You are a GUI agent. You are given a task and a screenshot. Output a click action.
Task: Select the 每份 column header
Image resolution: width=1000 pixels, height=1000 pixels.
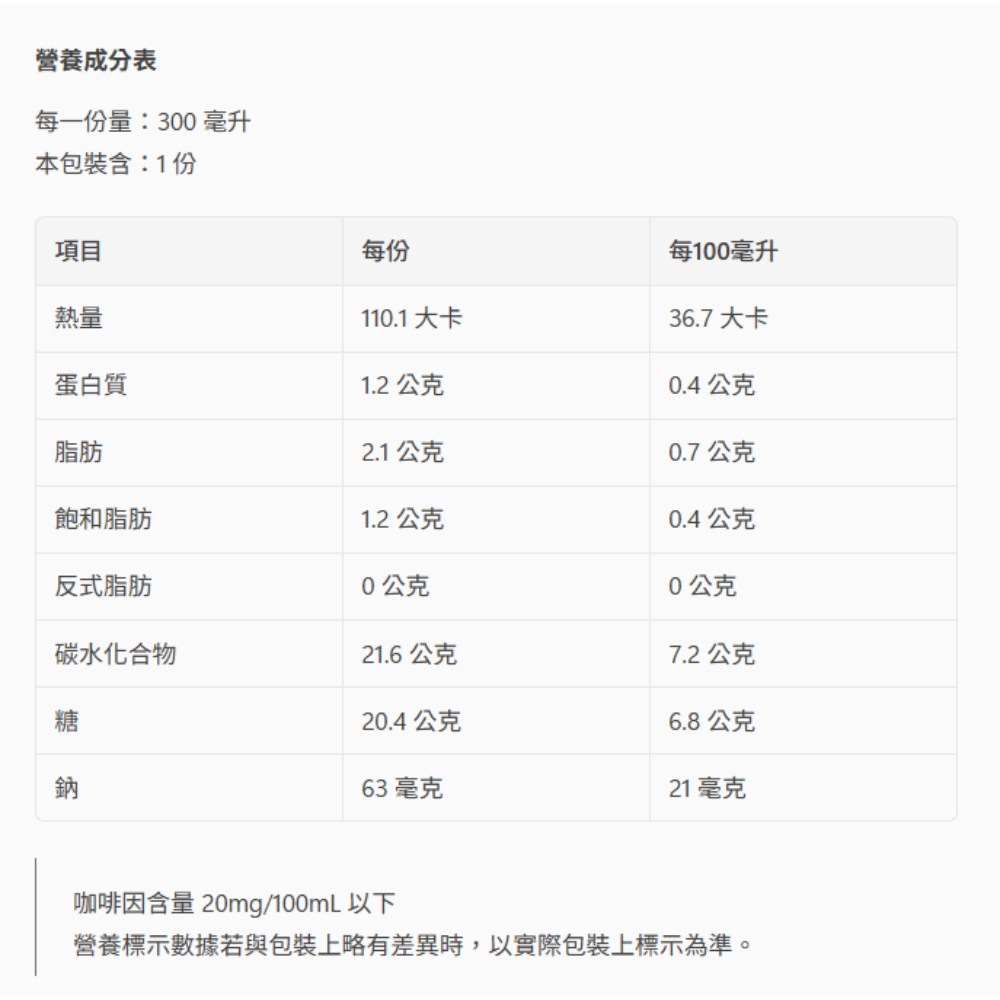tap(385, 252)
